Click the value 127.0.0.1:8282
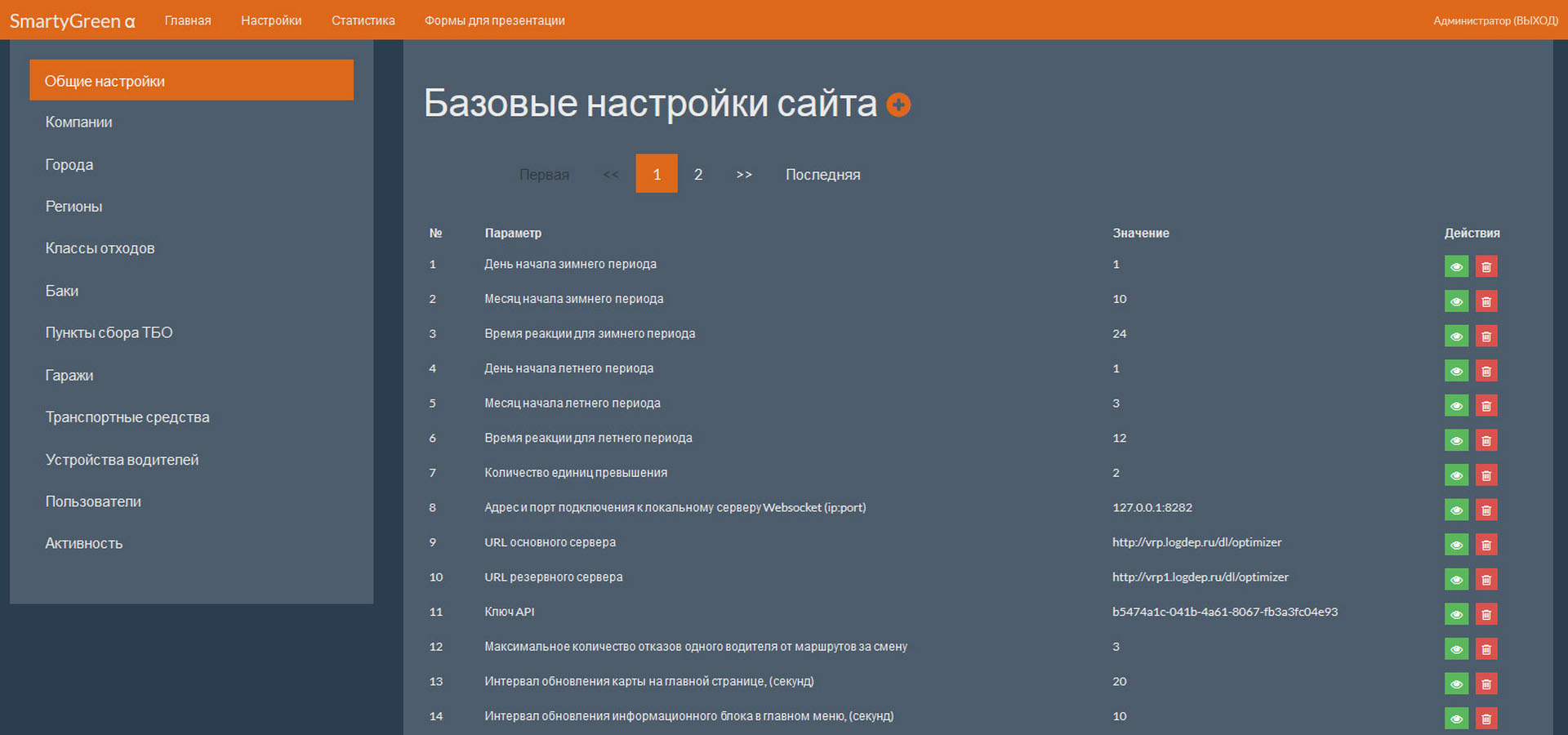 (1152, 507)
